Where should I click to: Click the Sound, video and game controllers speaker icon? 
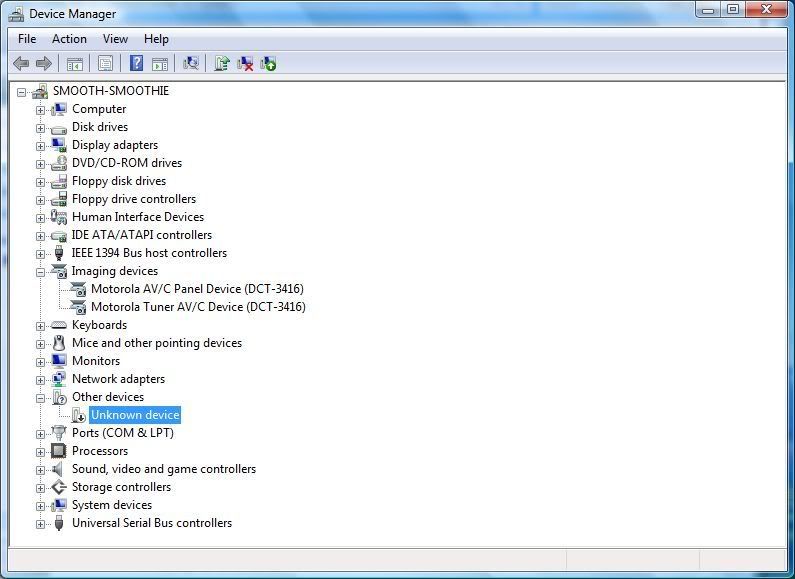[58, 469]
